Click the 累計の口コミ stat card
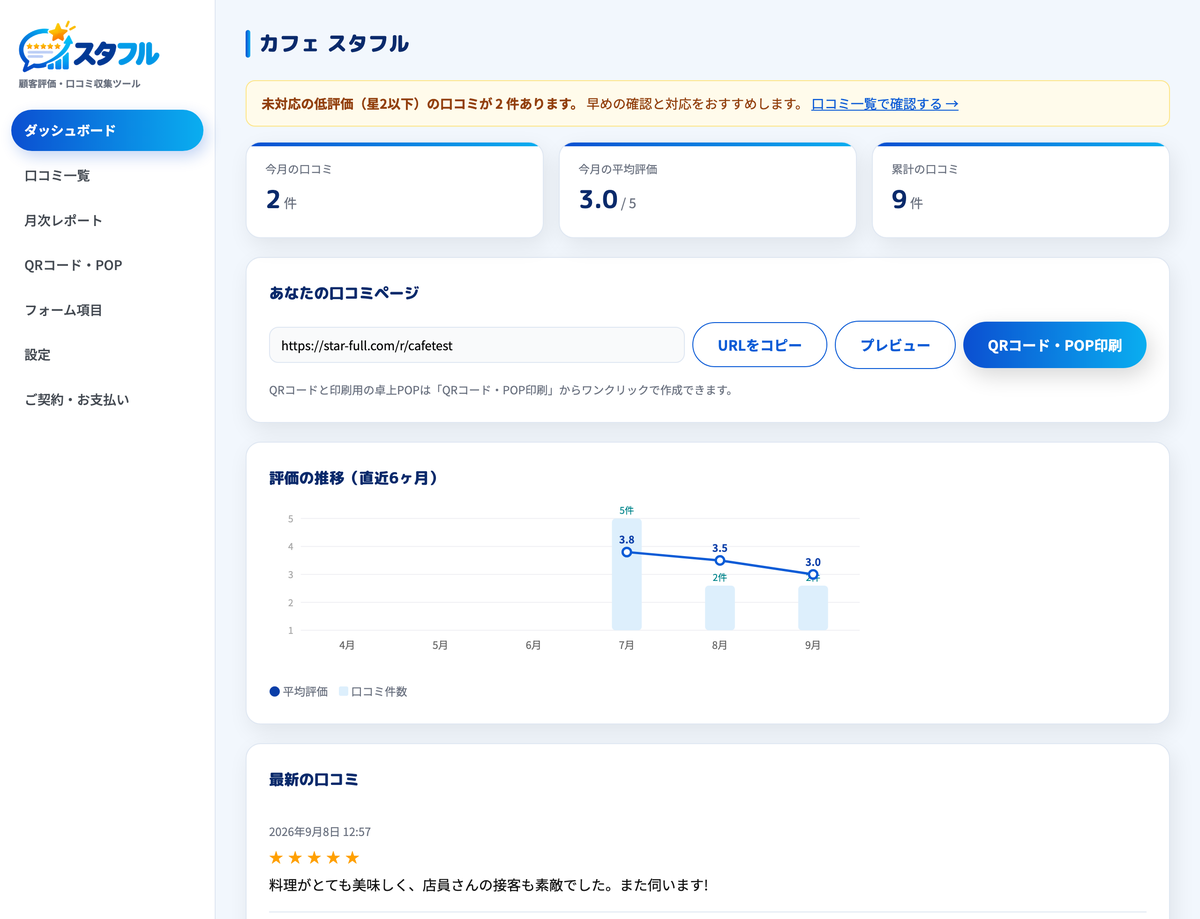The width and height of the screenshot is (1200, 919). click(x=1020, y=190)
